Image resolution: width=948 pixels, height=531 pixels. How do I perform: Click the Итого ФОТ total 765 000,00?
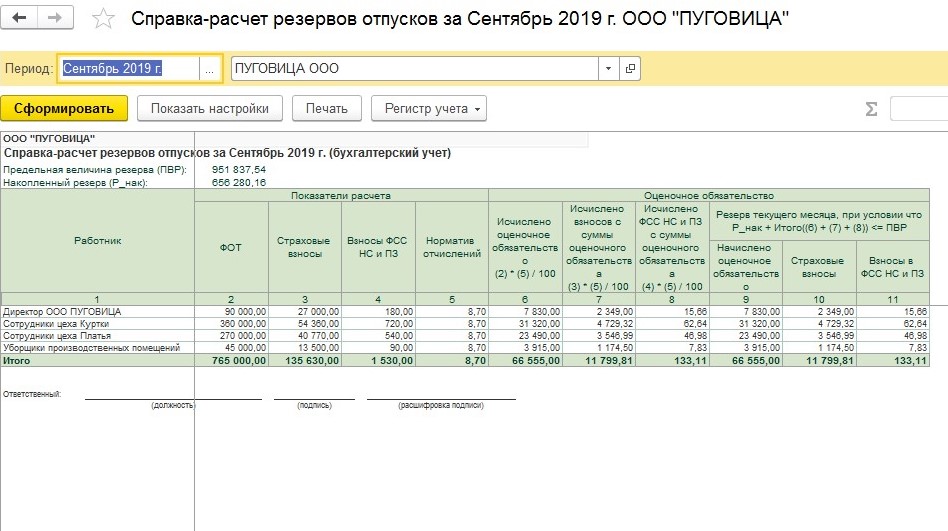pyautogui.click(x=231, y=360)
